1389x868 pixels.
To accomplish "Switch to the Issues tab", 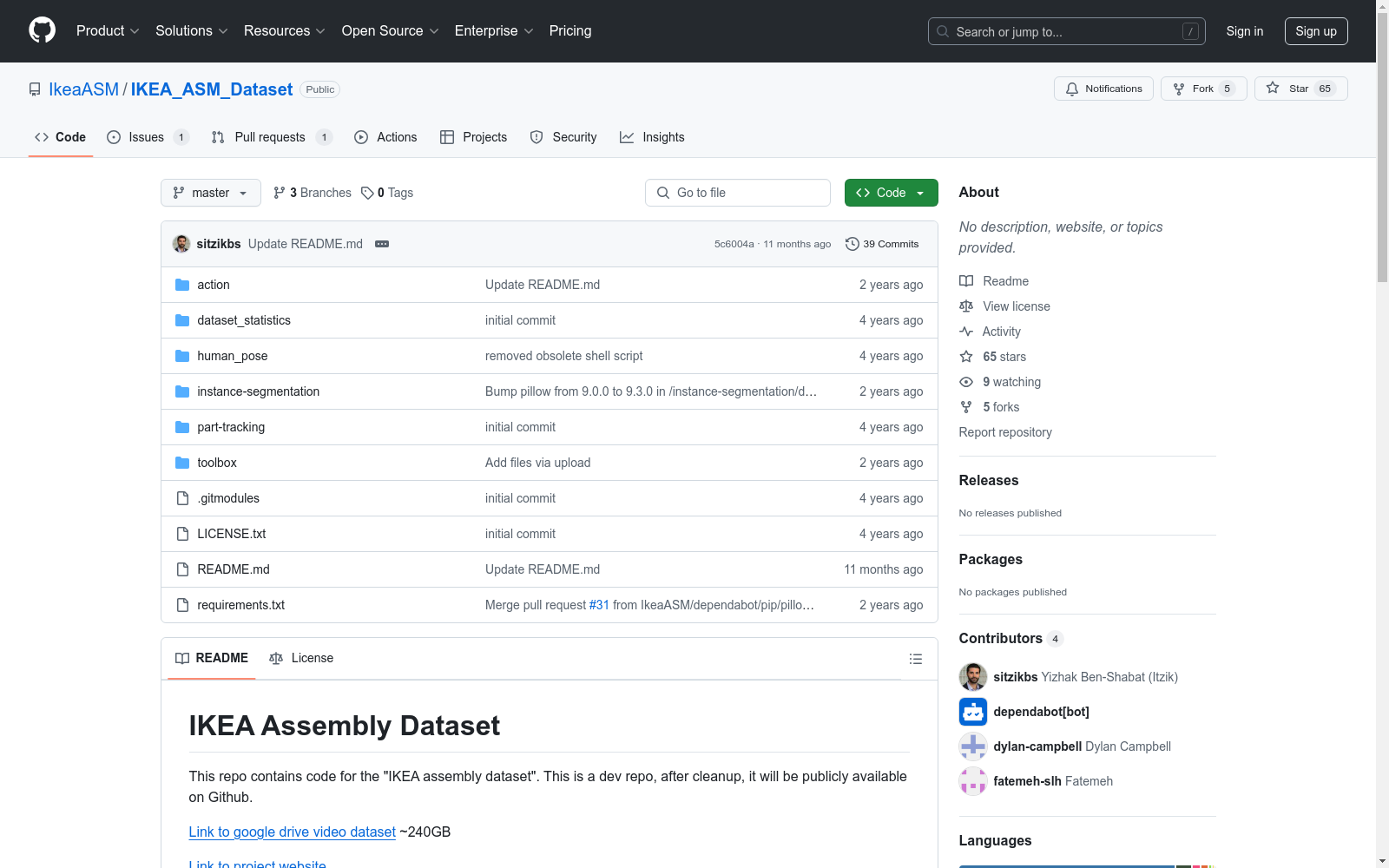I will tap(148, 137).
